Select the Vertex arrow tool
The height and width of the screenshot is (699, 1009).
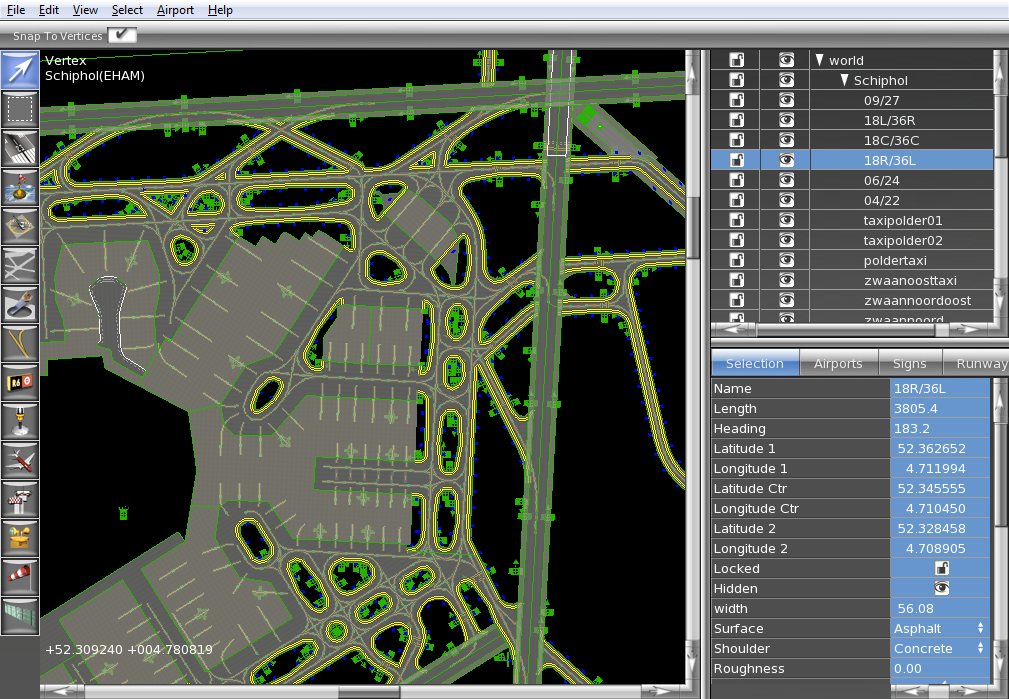pyautogui.click(x=20, y=70)
